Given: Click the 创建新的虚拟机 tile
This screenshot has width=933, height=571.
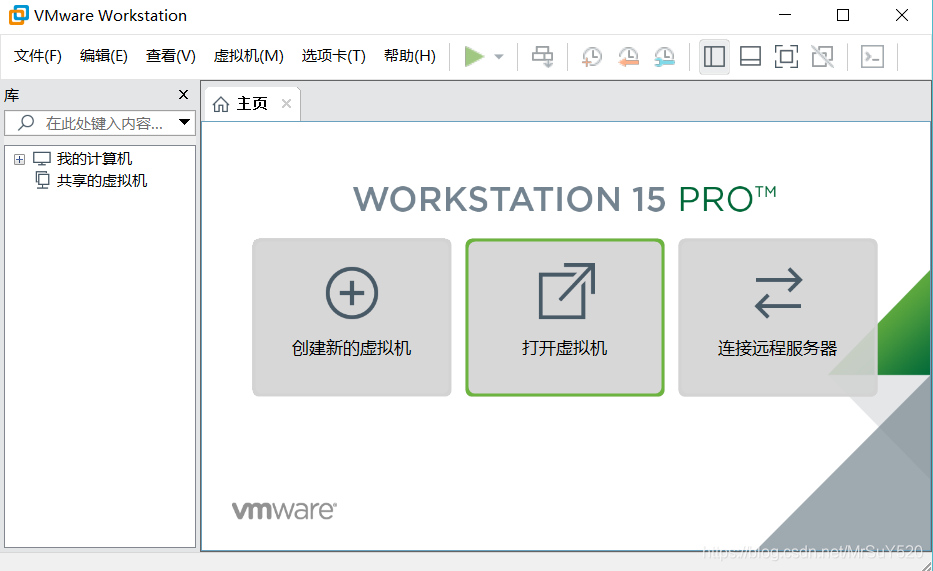Looking at the screenshot, I should [352, 318].
